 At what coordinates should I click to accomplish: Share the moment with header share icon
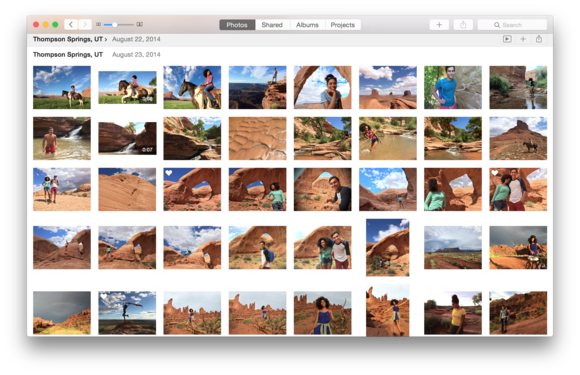(539, 39)
